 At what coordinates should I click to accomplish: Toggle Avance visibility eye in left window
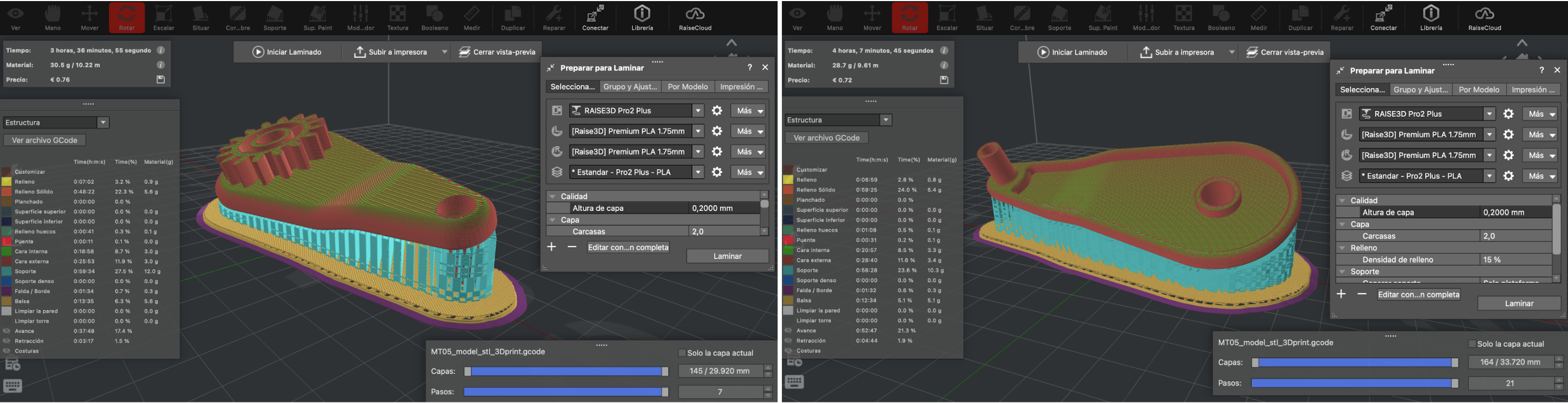7,331
